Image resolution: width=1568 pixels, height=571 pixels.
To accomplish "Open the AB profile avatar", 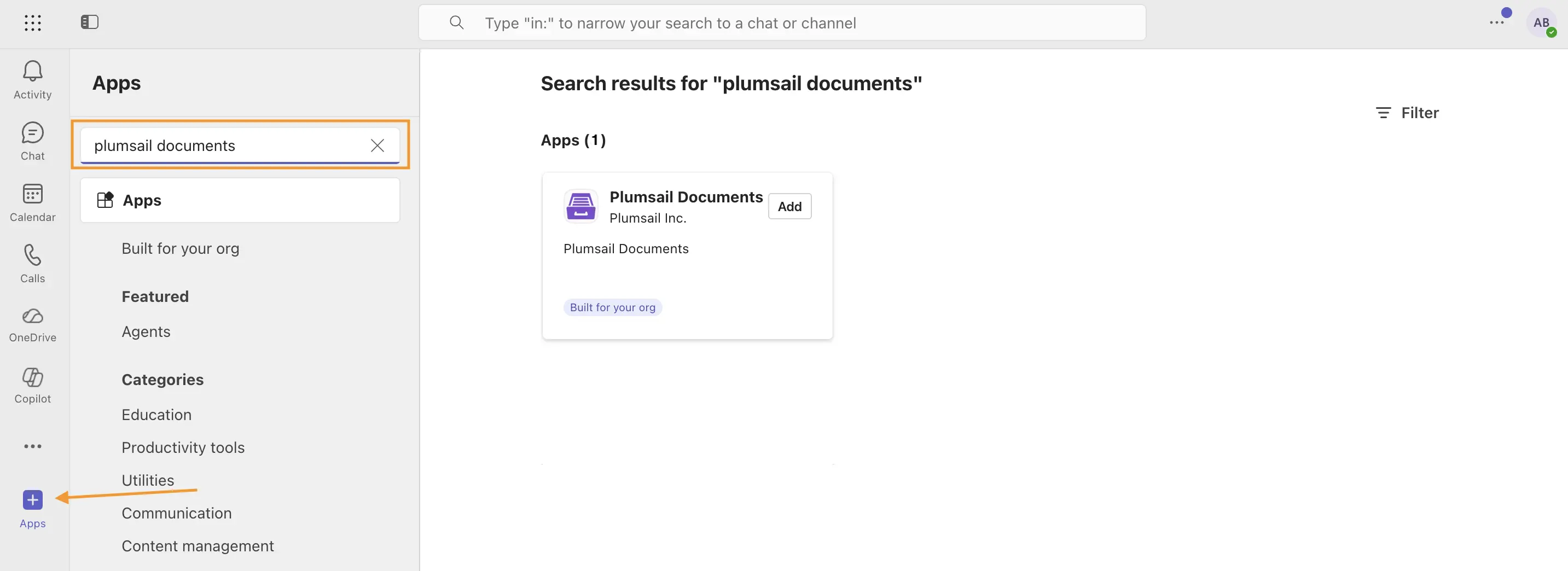I will tap(1541, 23).
